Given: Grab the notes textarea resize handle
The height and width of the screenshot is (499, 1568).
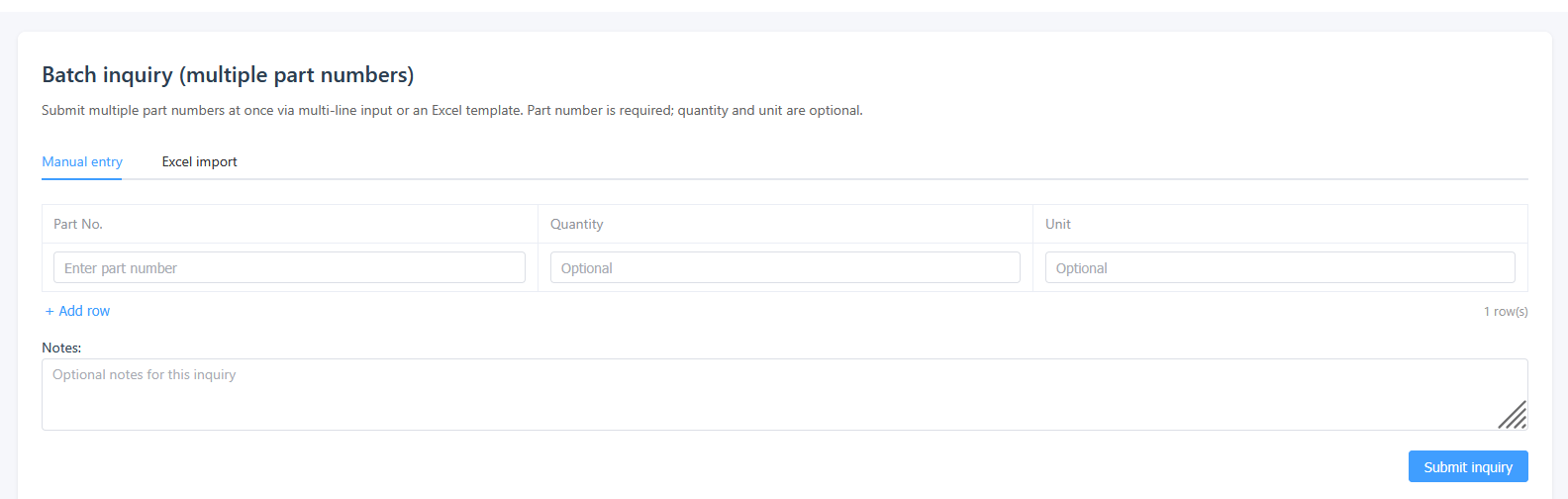Looking at the screenshot, I should [x=1513, y=415].
